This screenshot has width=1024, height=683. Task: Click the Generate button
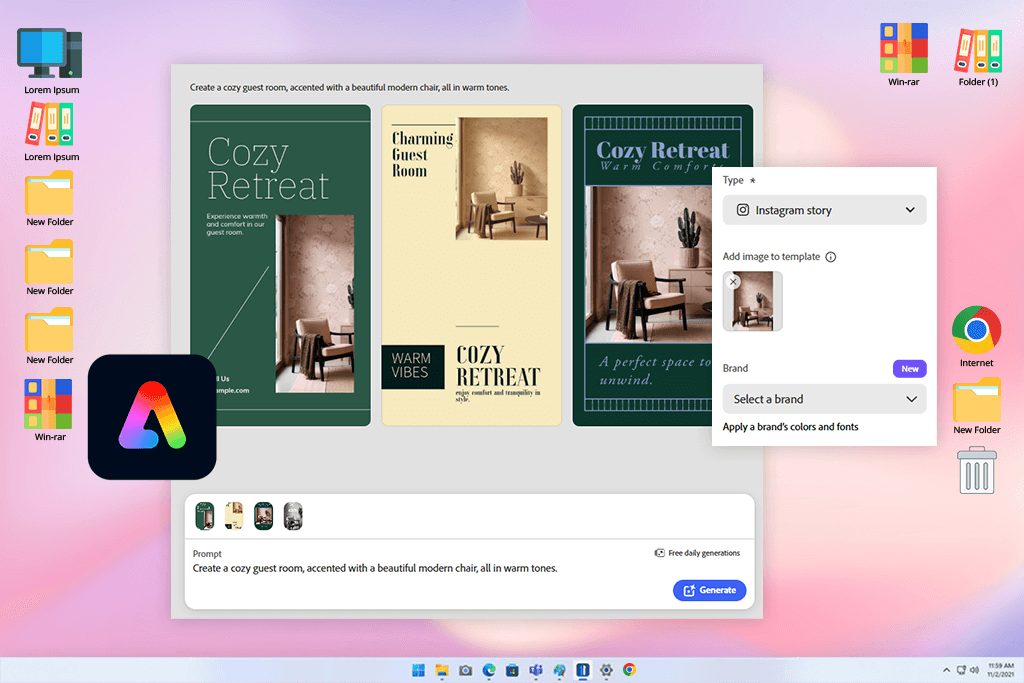(709, 590)
